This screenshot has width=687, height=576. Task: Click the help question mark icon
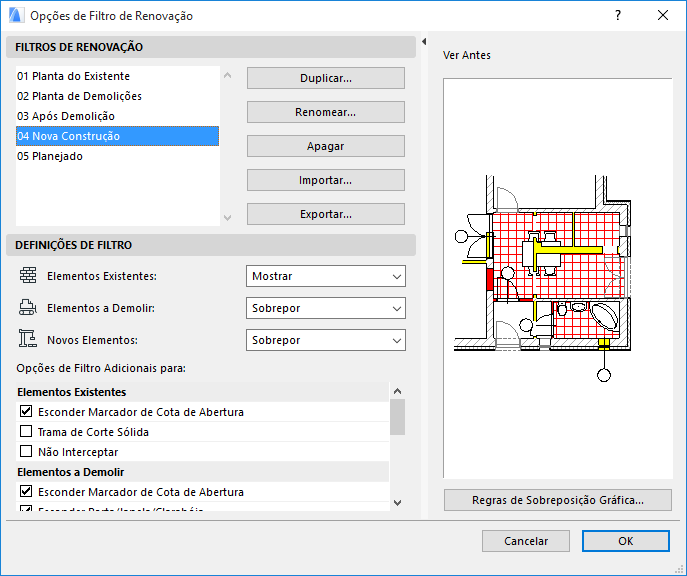click(x=618, y=15)
